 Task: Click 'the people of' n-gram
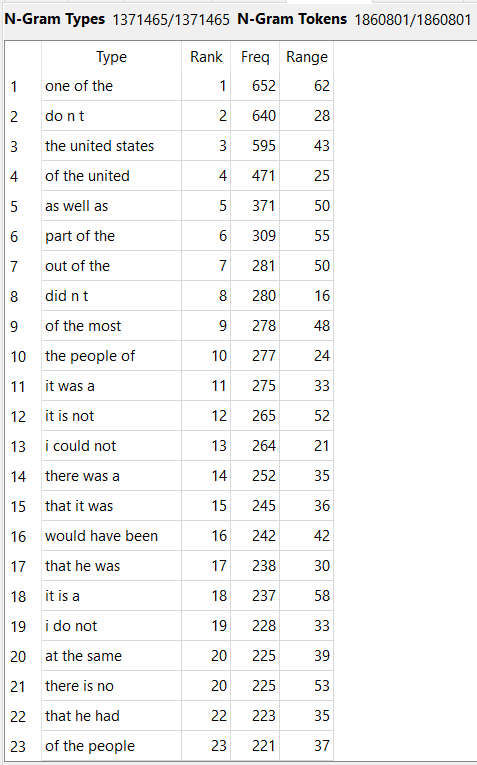pyautogui.click(x=90, y=356)
